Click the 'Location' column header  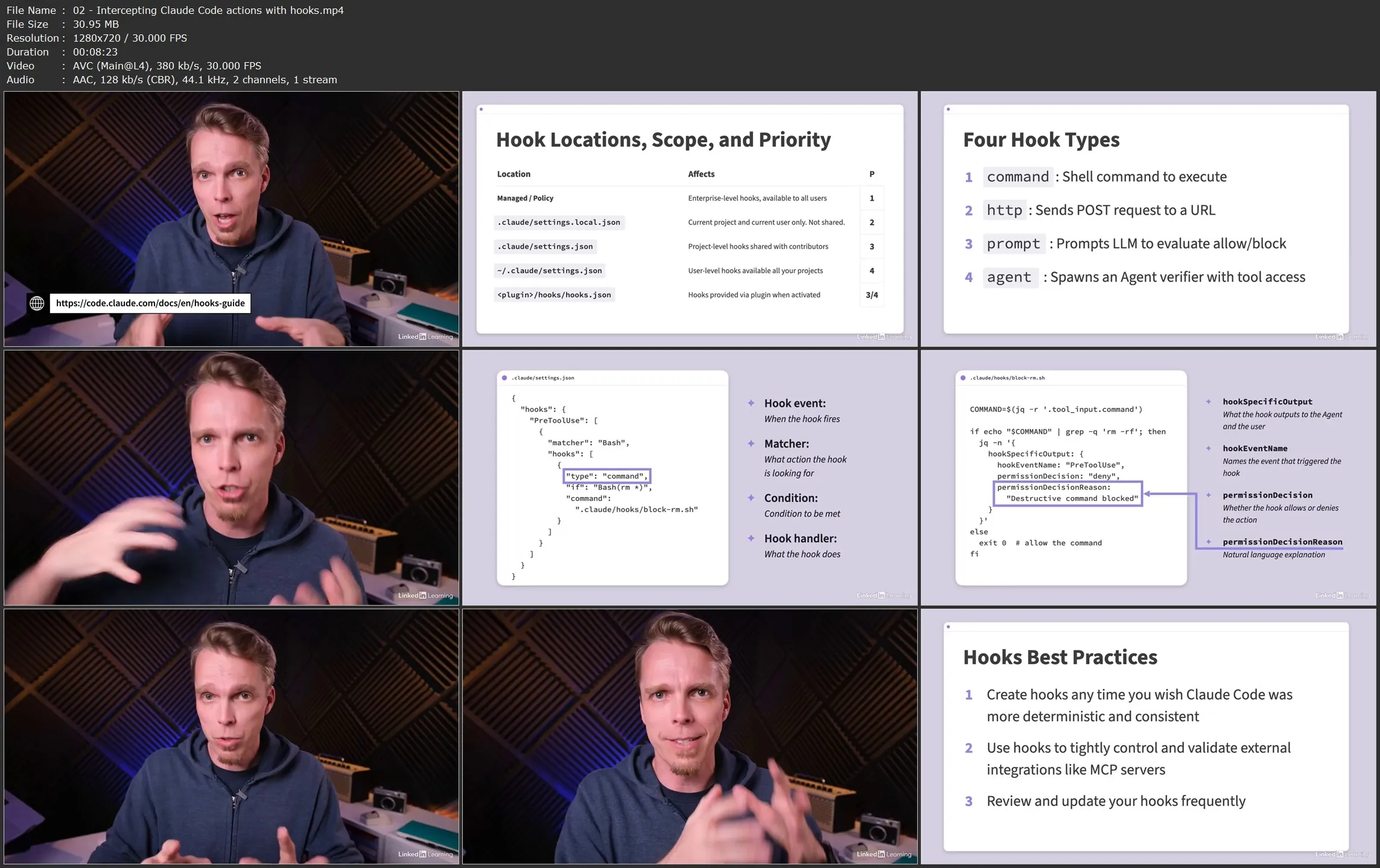(x=514, y=174)
